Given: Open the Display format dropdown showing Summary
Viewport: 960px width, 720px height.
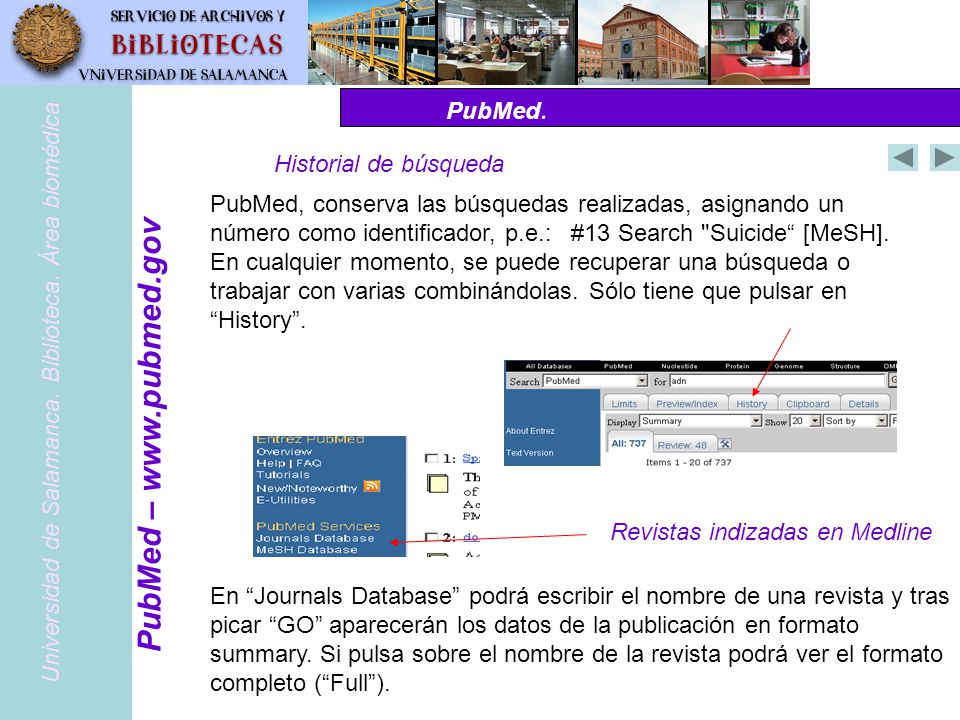Looking at the screenshot, I should click(700, 421).
